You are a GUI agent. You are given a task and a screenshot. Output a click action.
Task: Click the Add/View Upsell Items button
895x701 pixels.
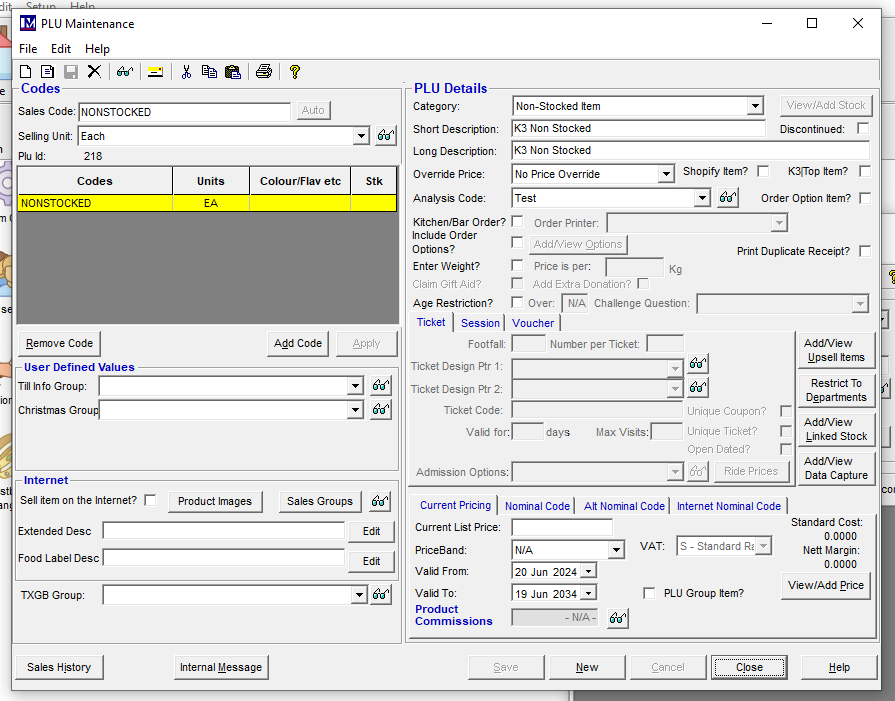tap(835, 350)
